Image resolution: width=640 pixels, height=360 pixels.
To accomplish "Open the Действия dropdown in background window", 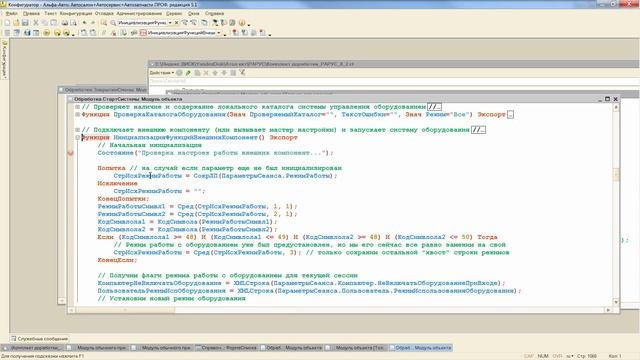I will click(162, 73).
